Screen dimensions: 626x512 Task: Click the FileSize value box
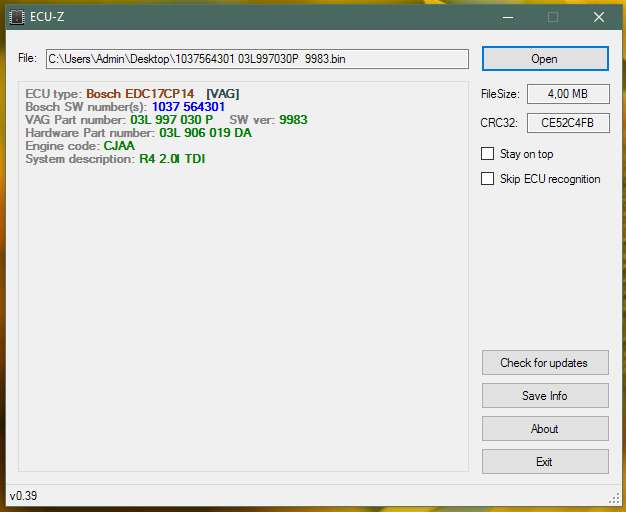(x=568, y=94)
